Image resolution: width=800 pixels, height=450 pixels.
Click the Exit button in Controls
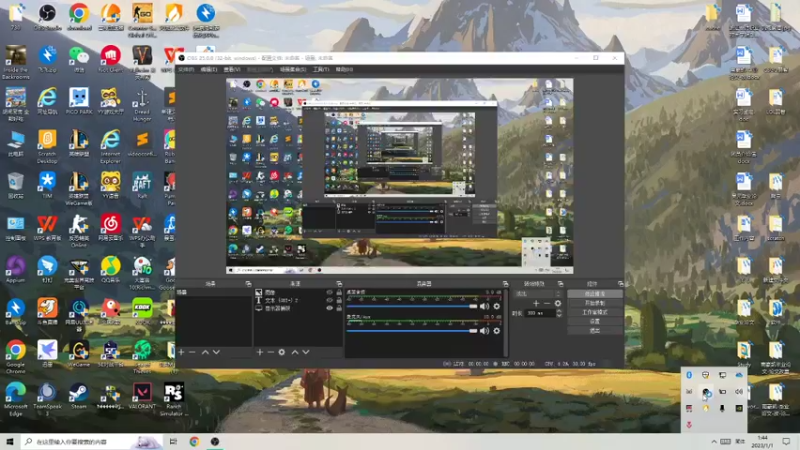595,331
